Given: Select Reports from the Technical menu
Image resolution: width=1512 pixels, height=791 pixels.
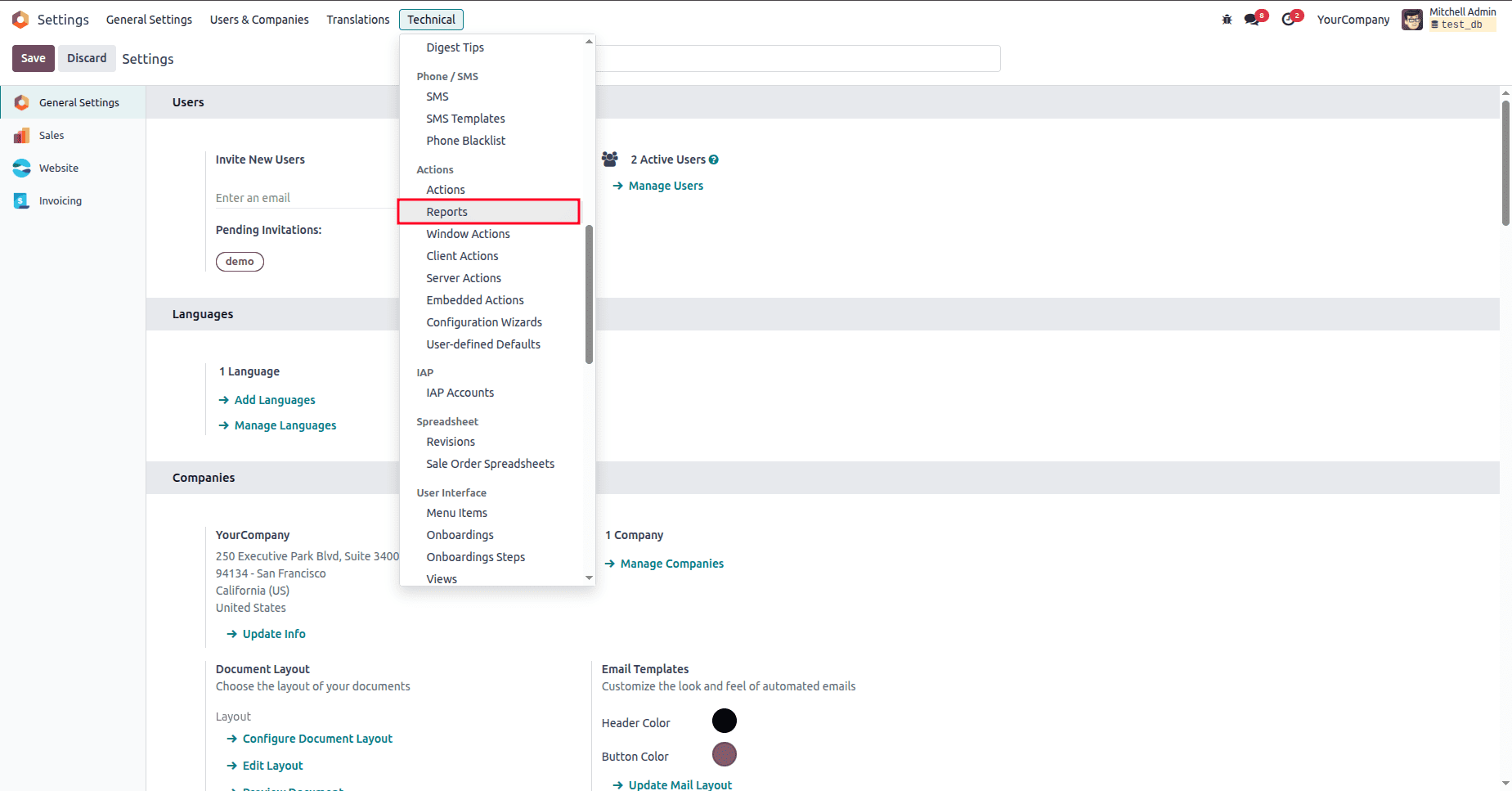Looking at the screenshot, I should pyautogui.click(x=446, y=211).
